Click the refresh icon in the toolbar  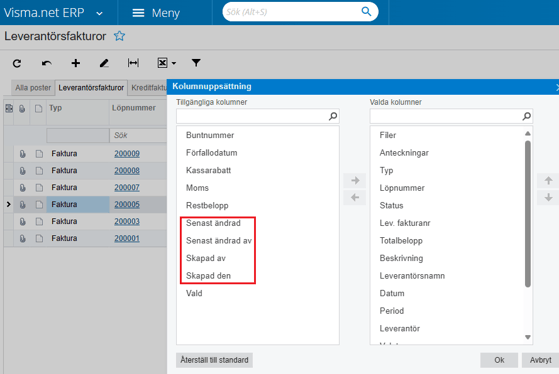coord(17,63)
